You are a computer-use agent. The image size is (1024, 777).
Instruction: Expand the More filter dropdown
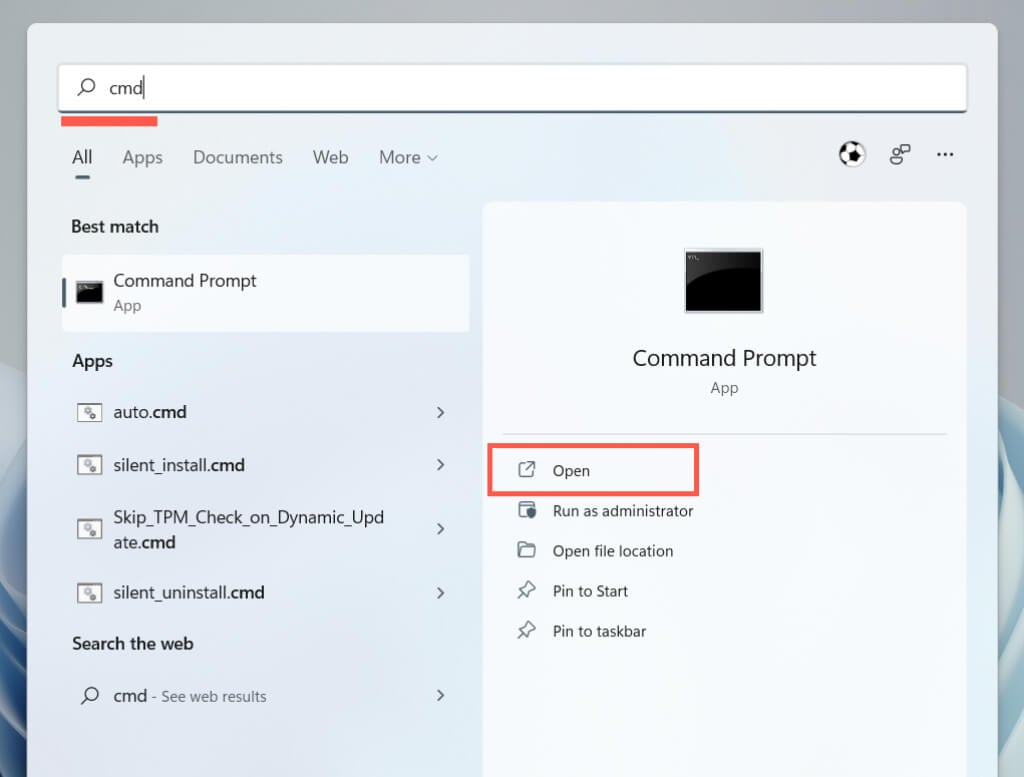pyautogui.click(x=408, y=157)
